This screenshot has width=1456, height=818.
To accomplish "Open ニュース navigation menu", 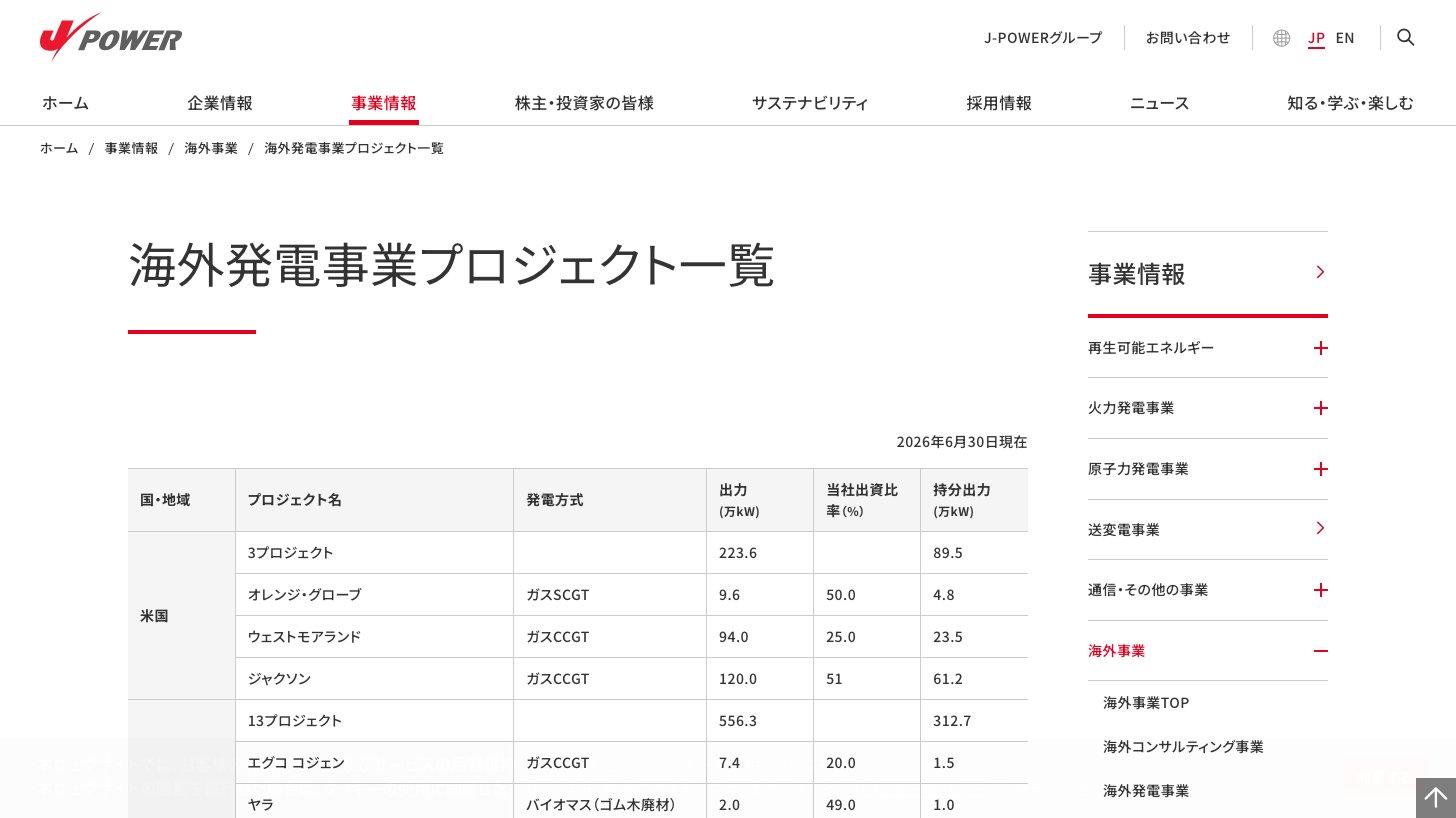I will (1159, 103).
